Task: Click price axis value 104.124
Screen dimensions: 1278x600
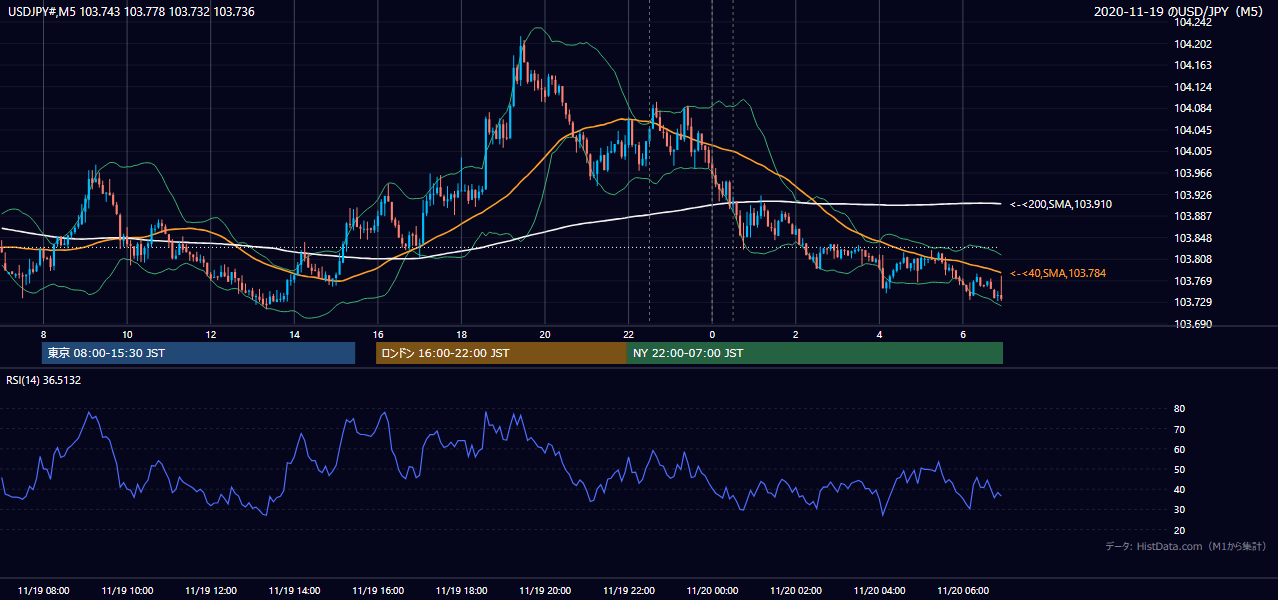Action: [1193, 87]
